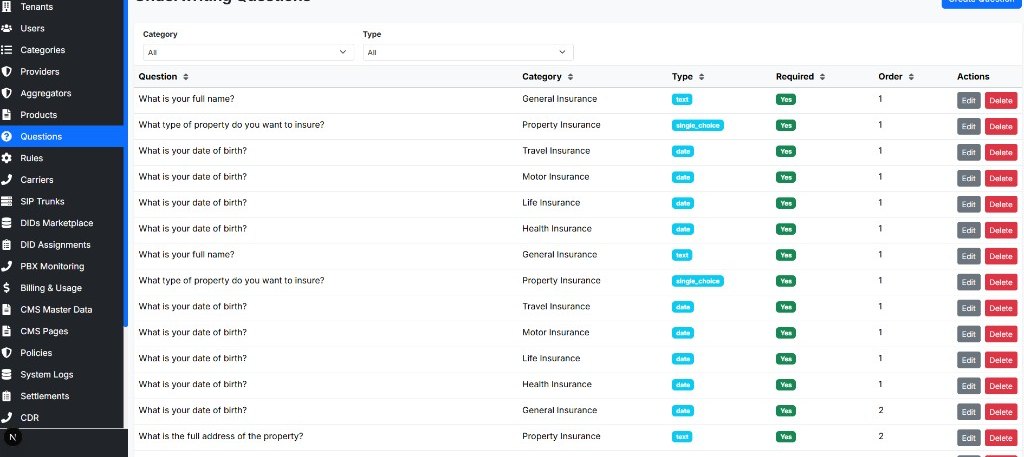Viewport: 1024px width, 457px height.
Task: Sort table by Question column
Action: point(163,76)
